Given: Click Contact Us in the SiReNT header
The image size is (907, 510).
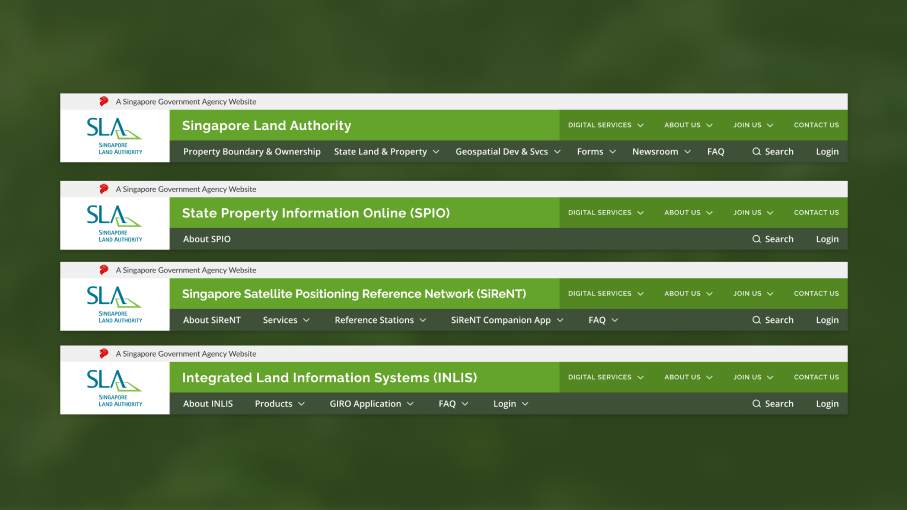Looking at the screenshot, I should pyautogui.click(x=816, y=294).
